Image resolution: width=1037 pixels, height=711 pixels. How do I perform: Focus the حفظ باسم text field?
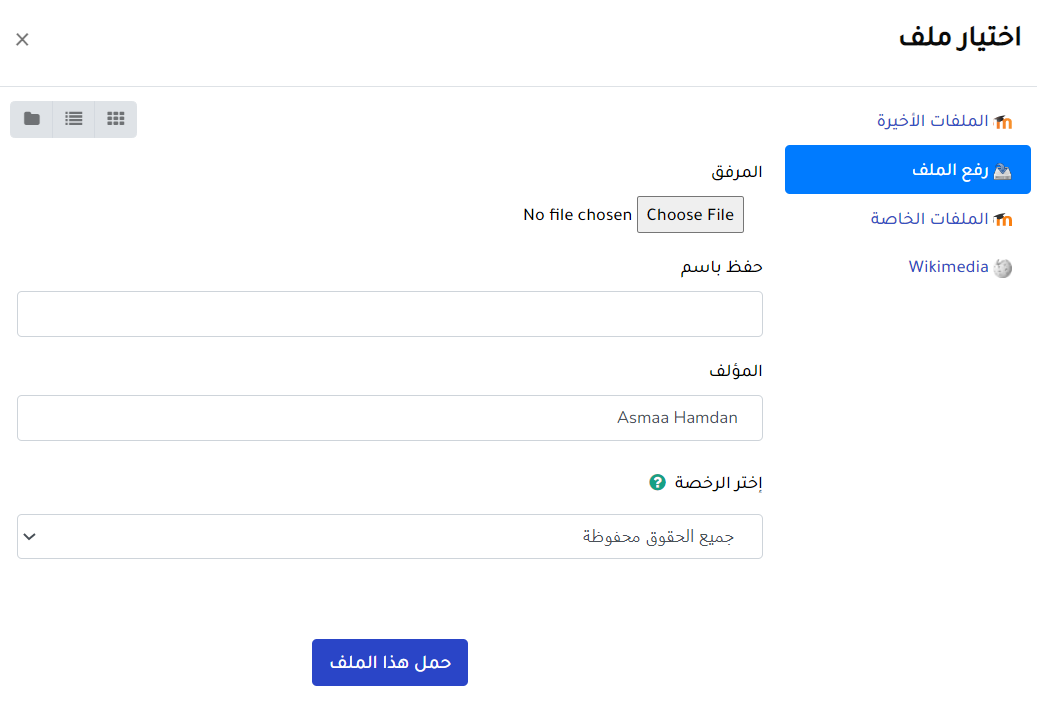pos(390,314)
